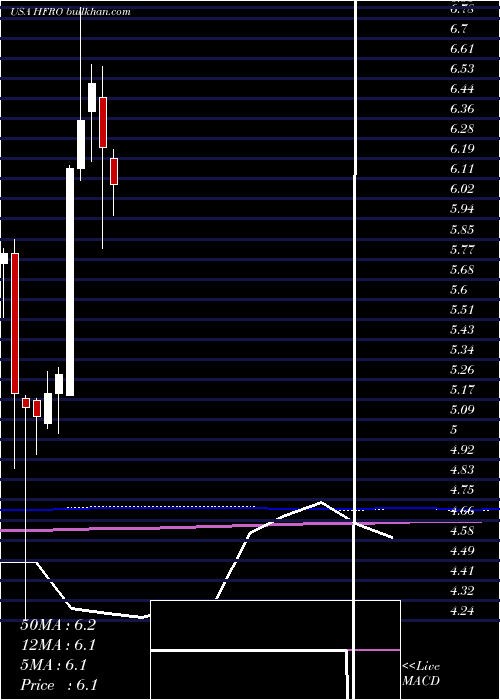Click the 6.11 price axis label

click(x=462, y=169)
